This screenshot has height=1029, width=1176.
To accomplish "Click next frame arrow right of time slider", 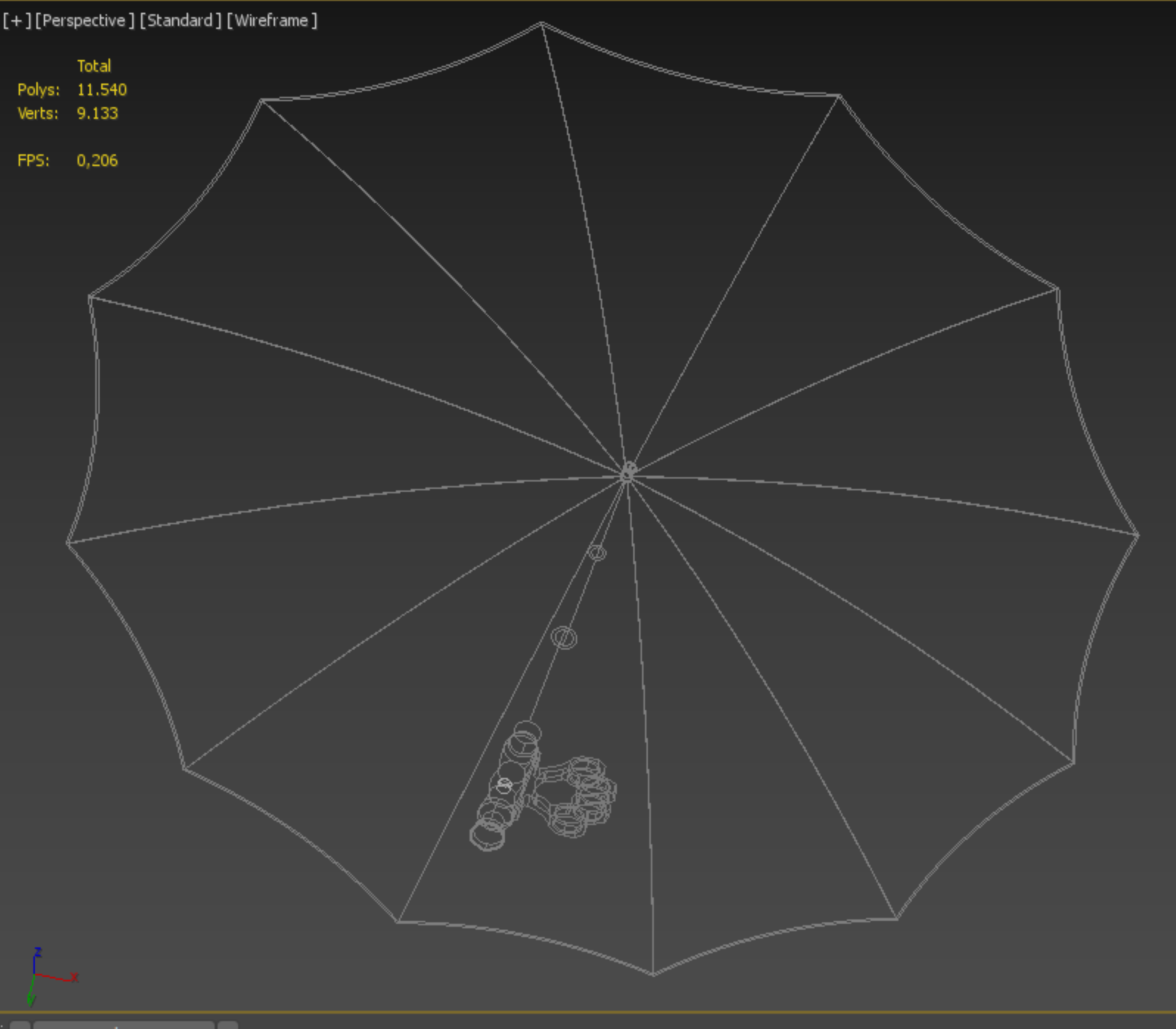I will 228,1025.
